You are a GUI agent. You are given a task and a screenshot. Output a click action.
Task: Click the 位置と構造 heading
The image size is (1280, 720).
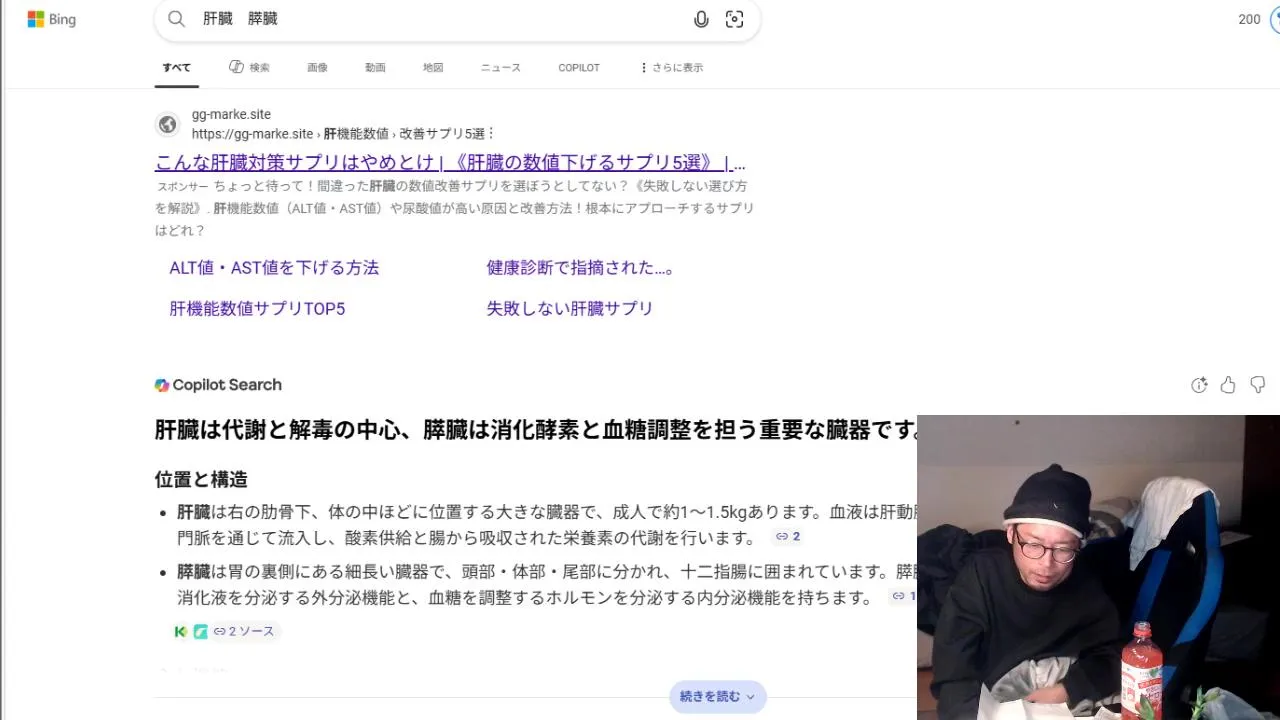[201, 479]
